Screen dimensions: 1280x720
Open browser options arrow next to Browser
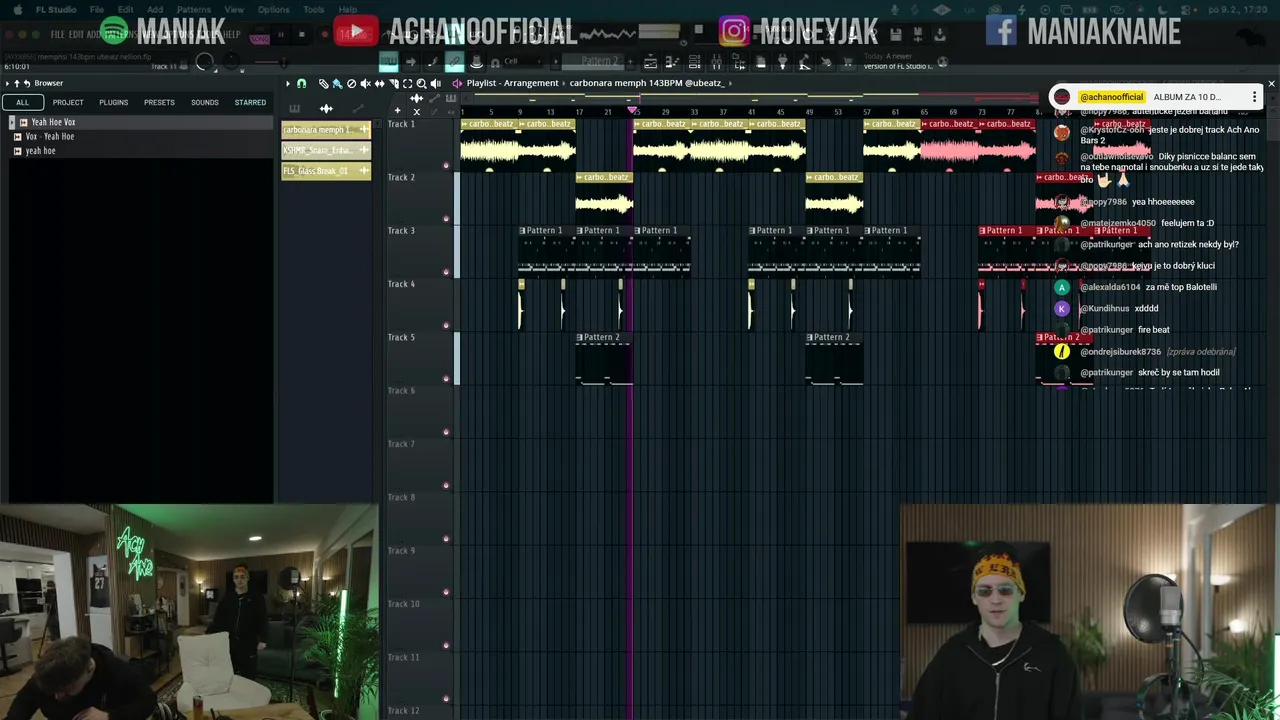point(7,83)
